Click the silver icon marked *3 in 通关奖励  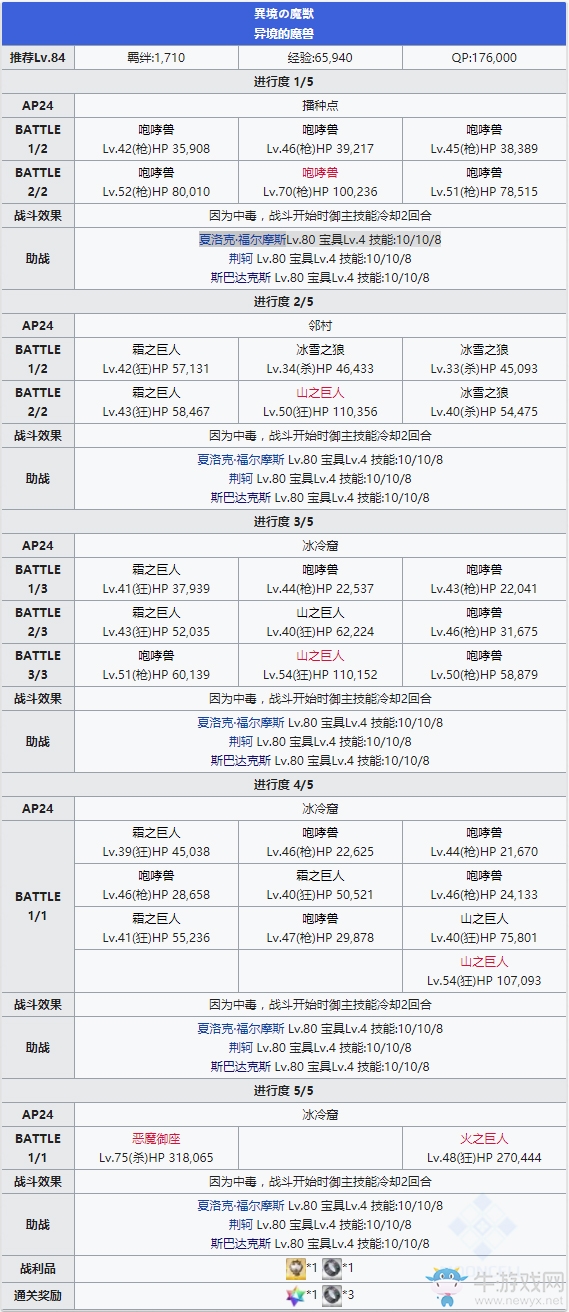332,1294
